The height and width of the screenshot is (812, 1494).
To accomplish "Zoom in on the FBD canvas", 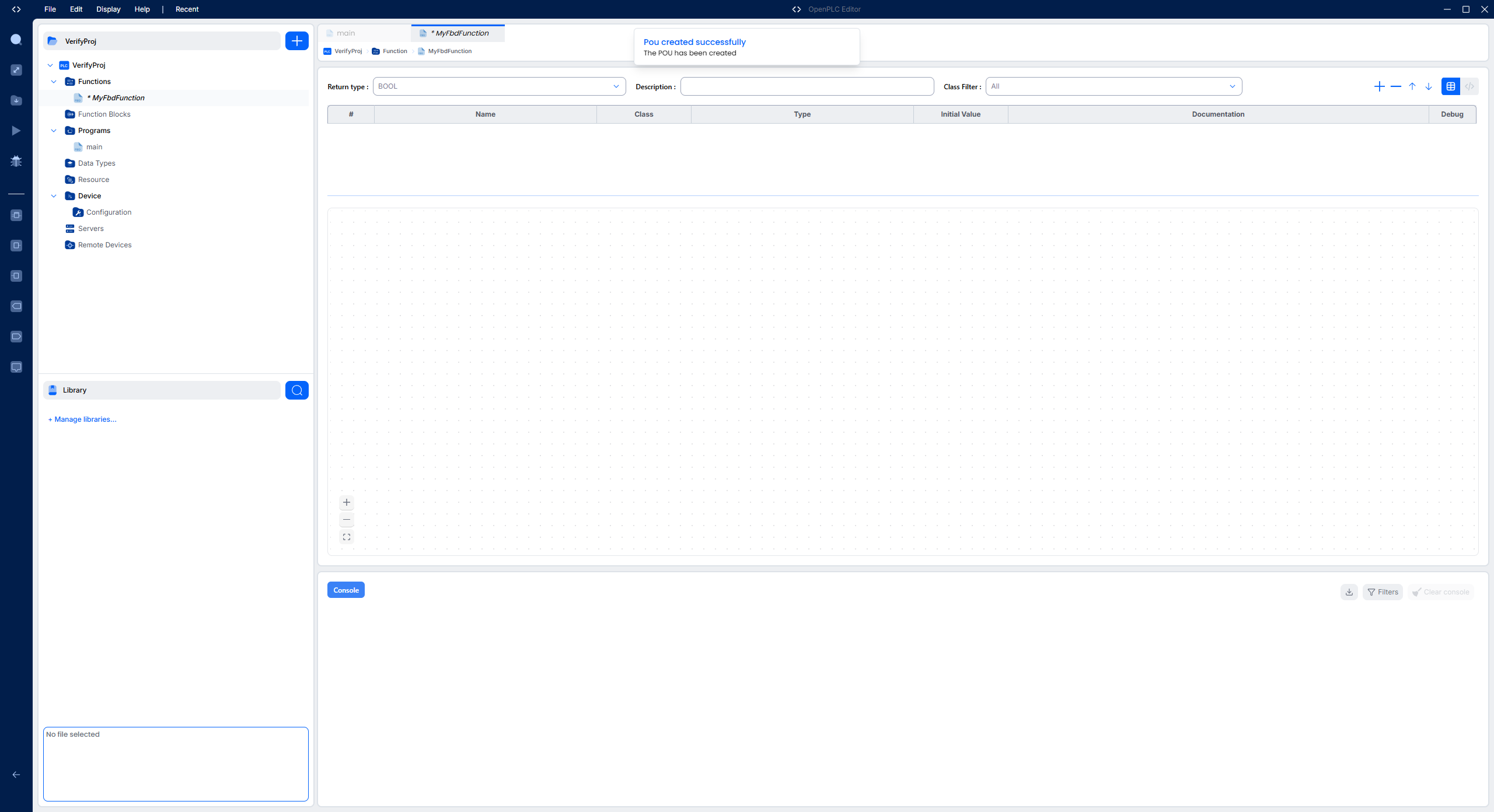I will point(347,502).
